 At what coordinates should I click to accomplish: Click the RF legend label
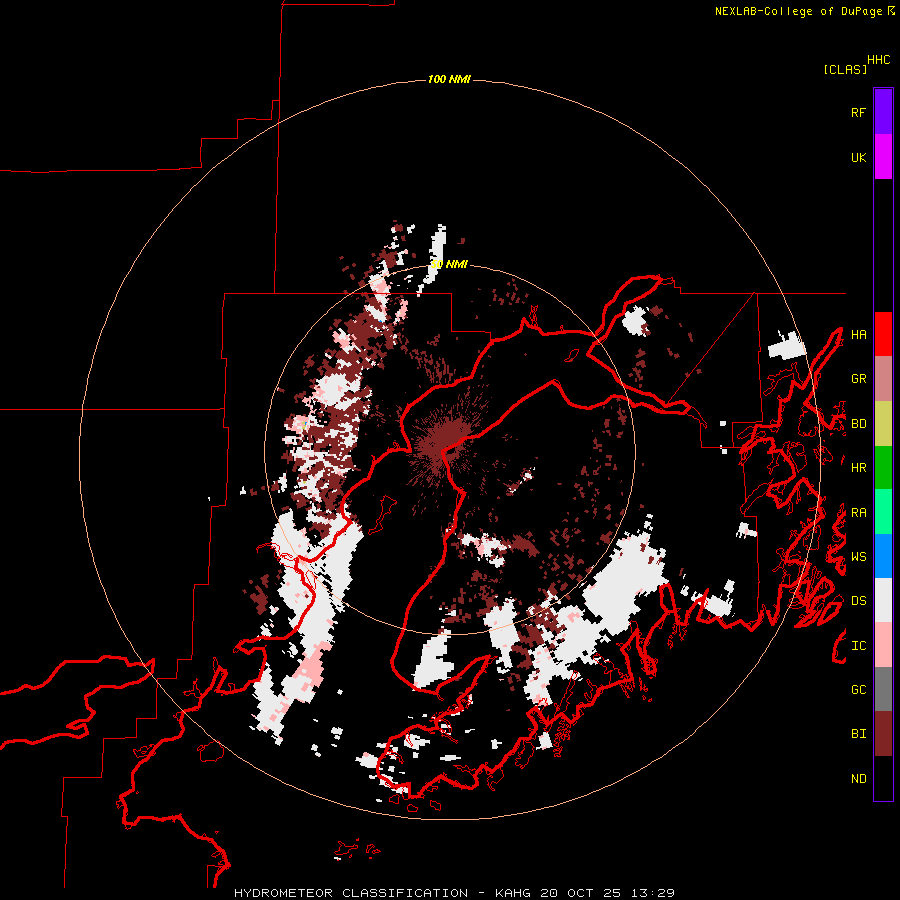[x=858, y=112]
